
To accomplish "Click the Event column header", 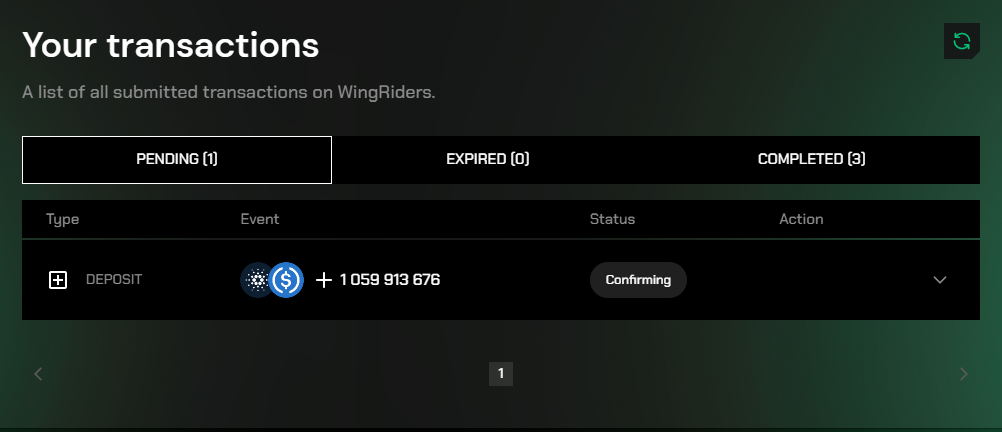I will tap(259, 219).
